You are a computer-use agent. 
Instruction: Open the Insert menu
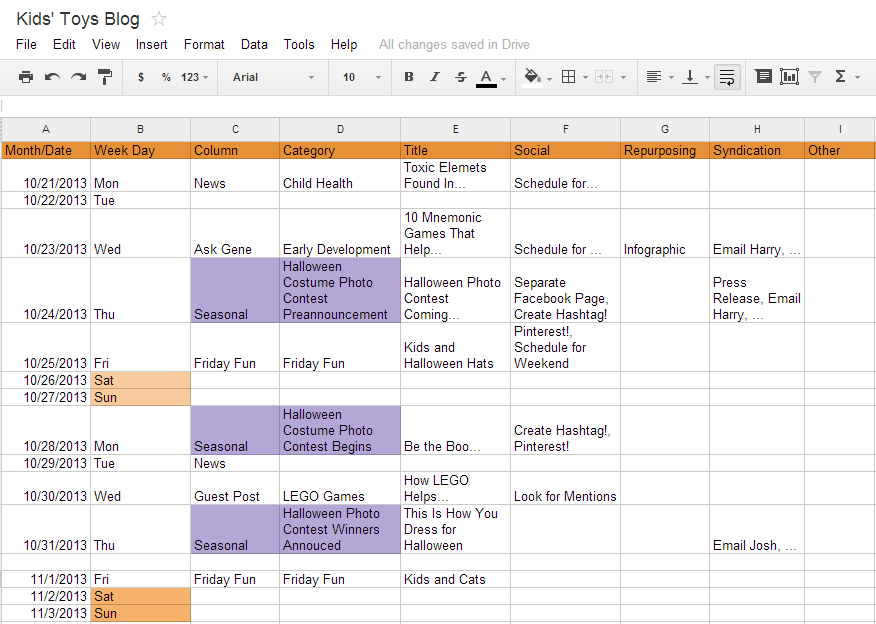pos(152,44)
